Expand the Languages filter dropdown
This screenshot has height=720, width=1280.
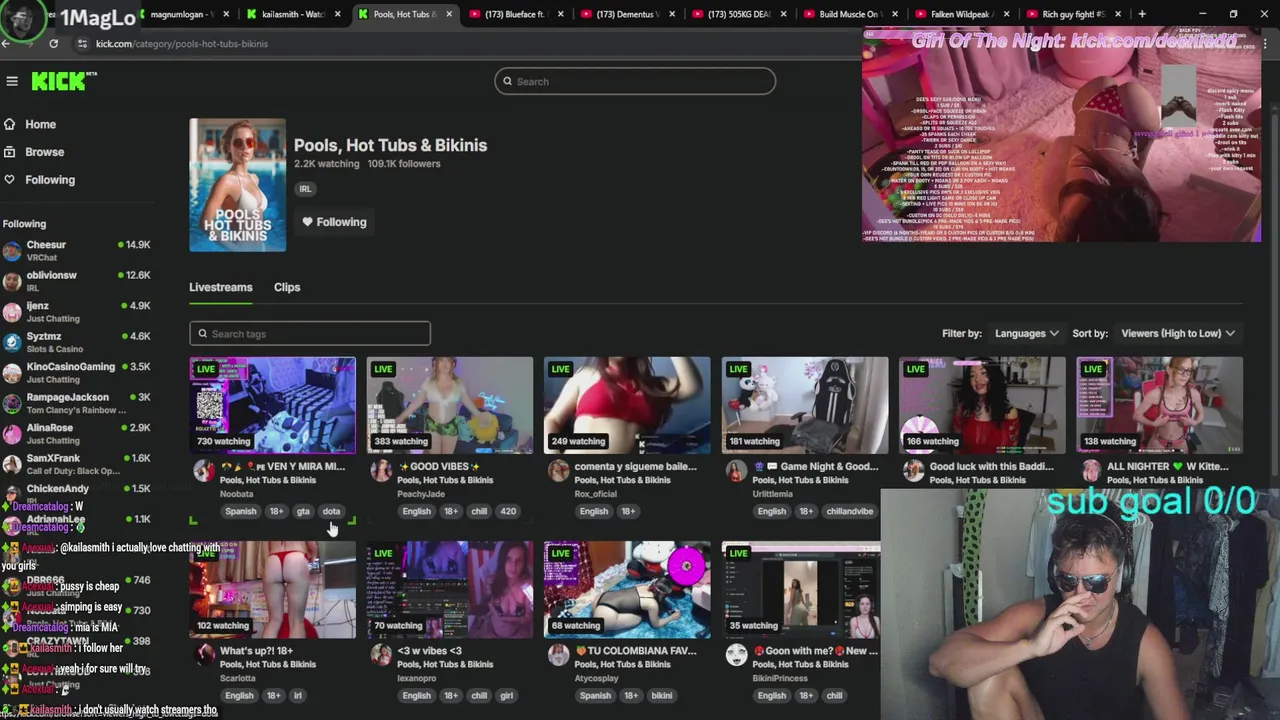[1026, 333]
